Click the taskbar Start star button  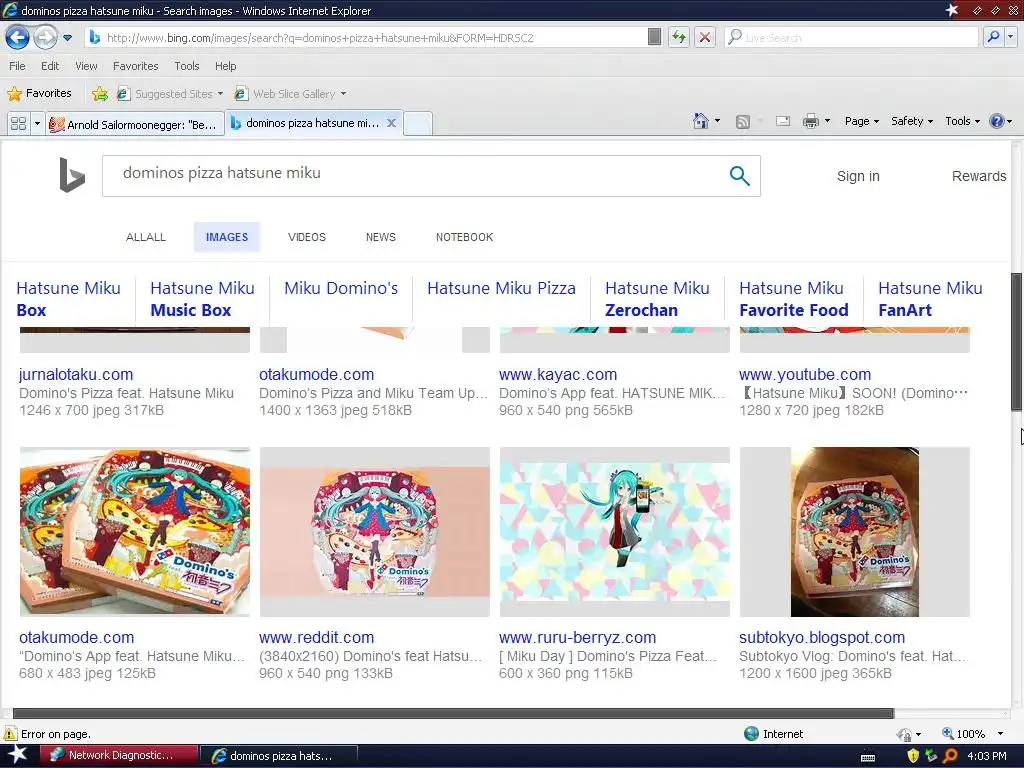(x=17, y=755)
